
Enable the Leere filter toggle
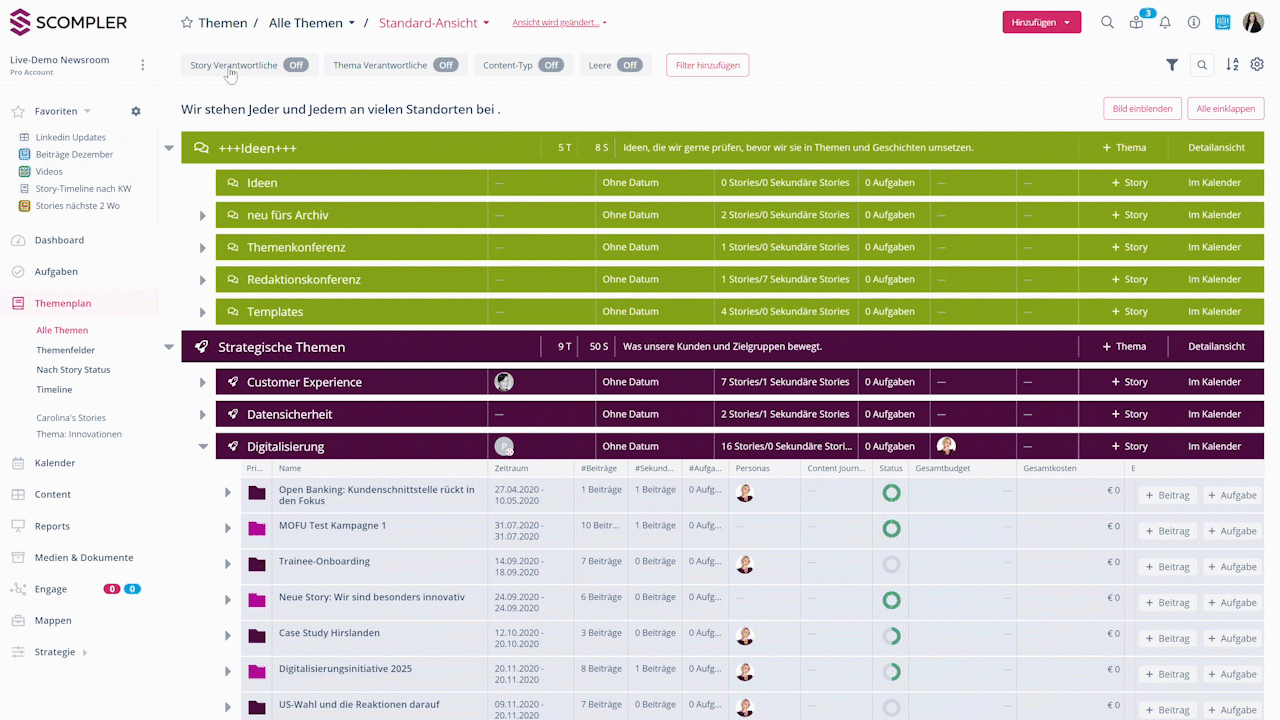point(629,65)
